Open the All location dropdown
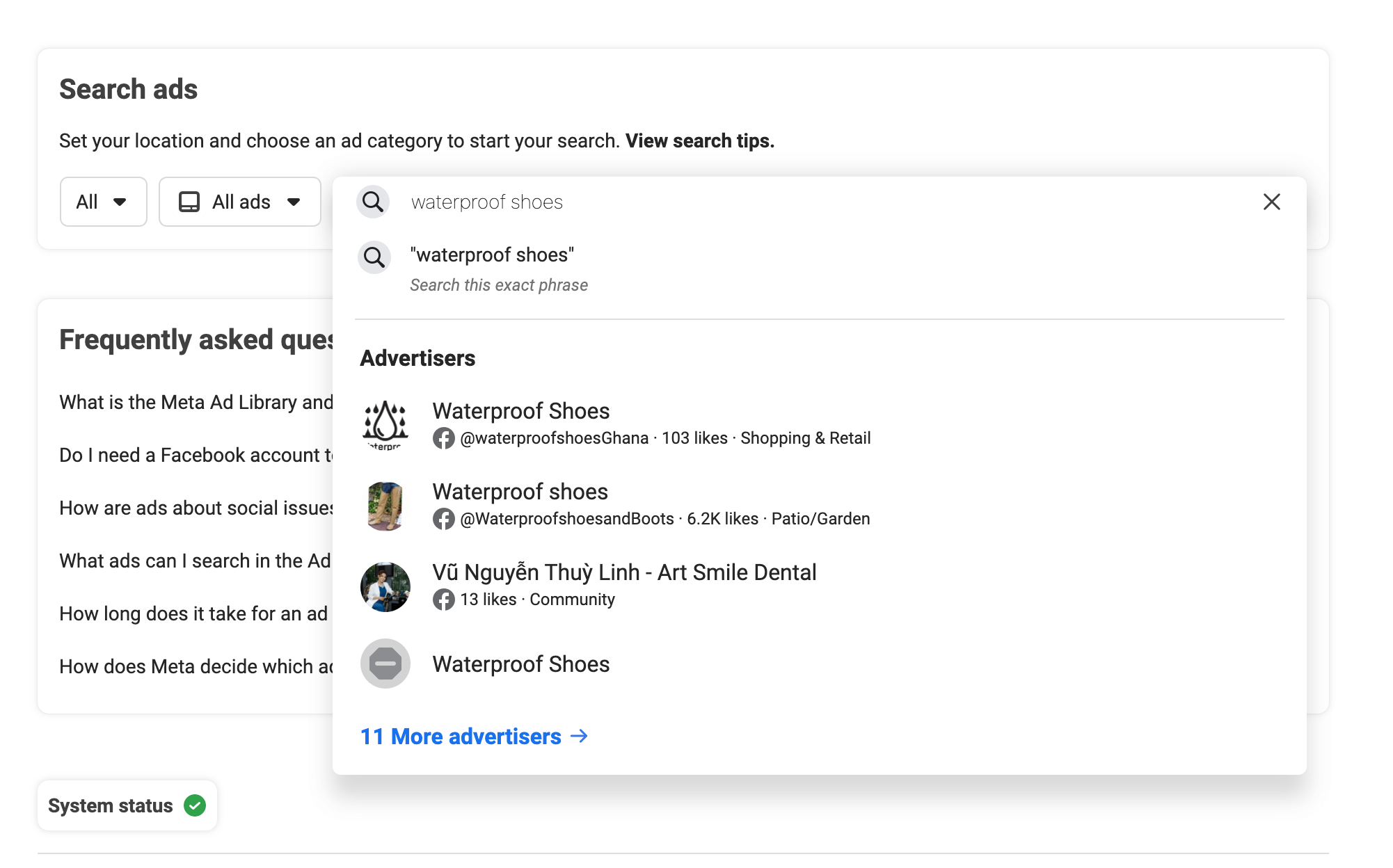Viewport: 1393px width, 868px height. point(103,202)
